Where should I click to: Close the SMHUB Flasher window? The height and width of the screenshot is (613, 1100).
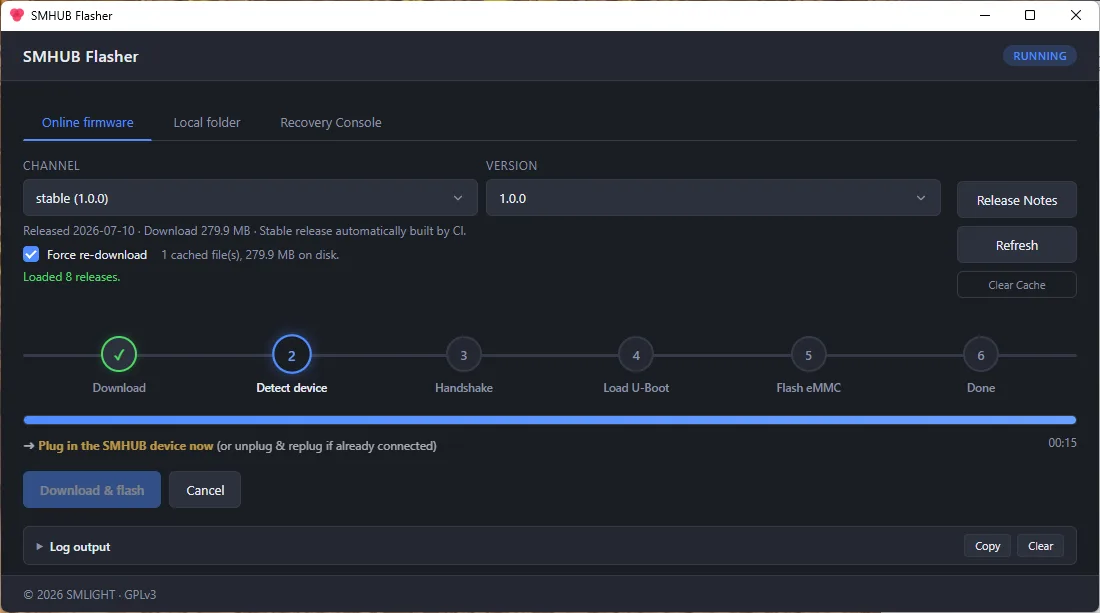click(x=1075, y=15)
